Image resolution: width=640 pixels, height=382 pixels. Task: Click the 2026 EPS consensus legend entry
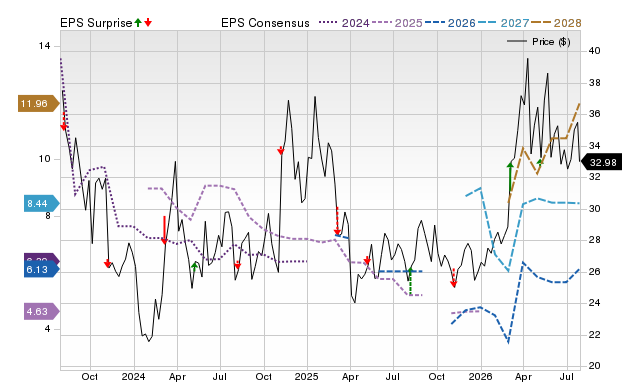450,23
